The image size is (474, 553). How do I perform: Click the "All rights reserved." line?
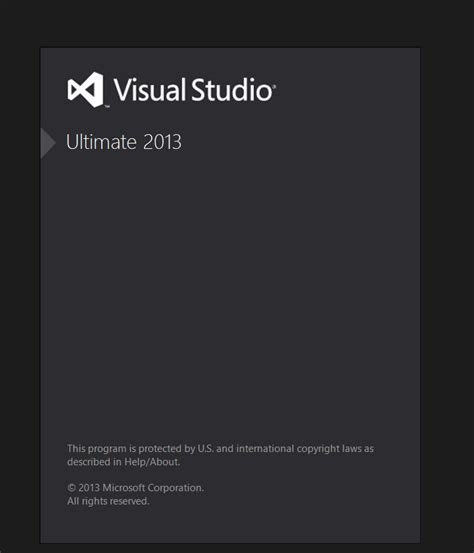pyautogui.click(x=108, y=501)
